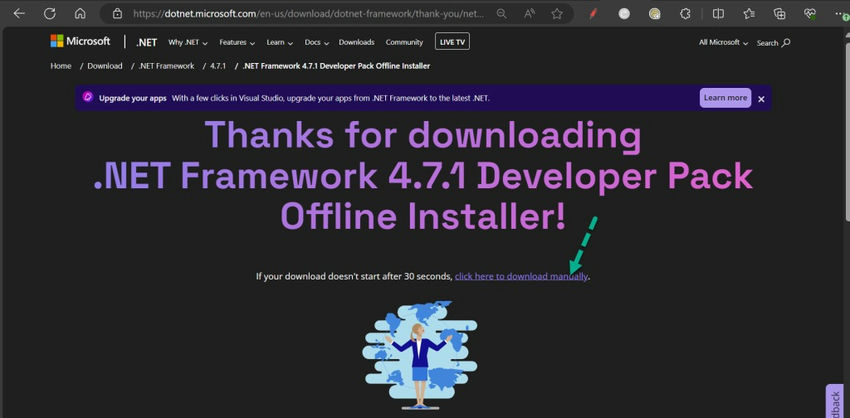Image resolution: width=850 pixels, height=418 pixels.
Task: Click the search magnifier next to Search
Action: click(787, 42)
